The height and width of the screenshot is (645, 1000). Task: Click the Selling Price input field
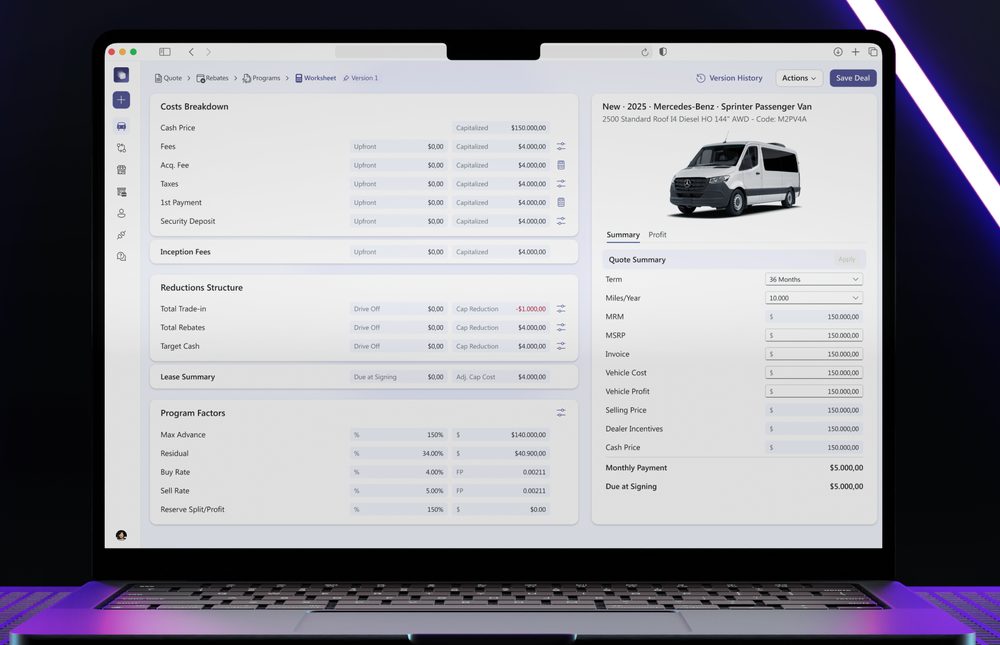814,410
